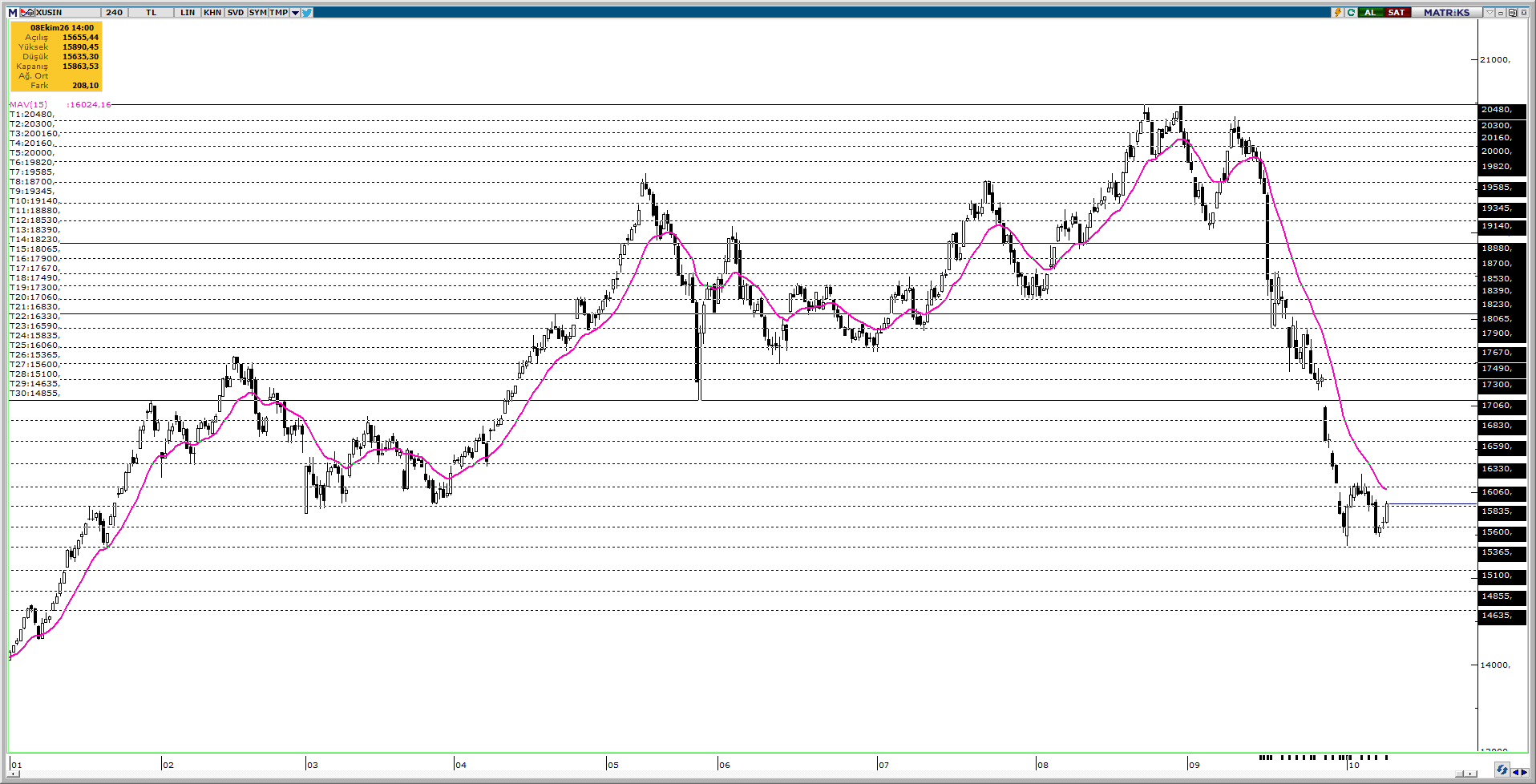Click the KHN toolbar button
This screenshot has height=784, width=1536.
tap(212, 13)
